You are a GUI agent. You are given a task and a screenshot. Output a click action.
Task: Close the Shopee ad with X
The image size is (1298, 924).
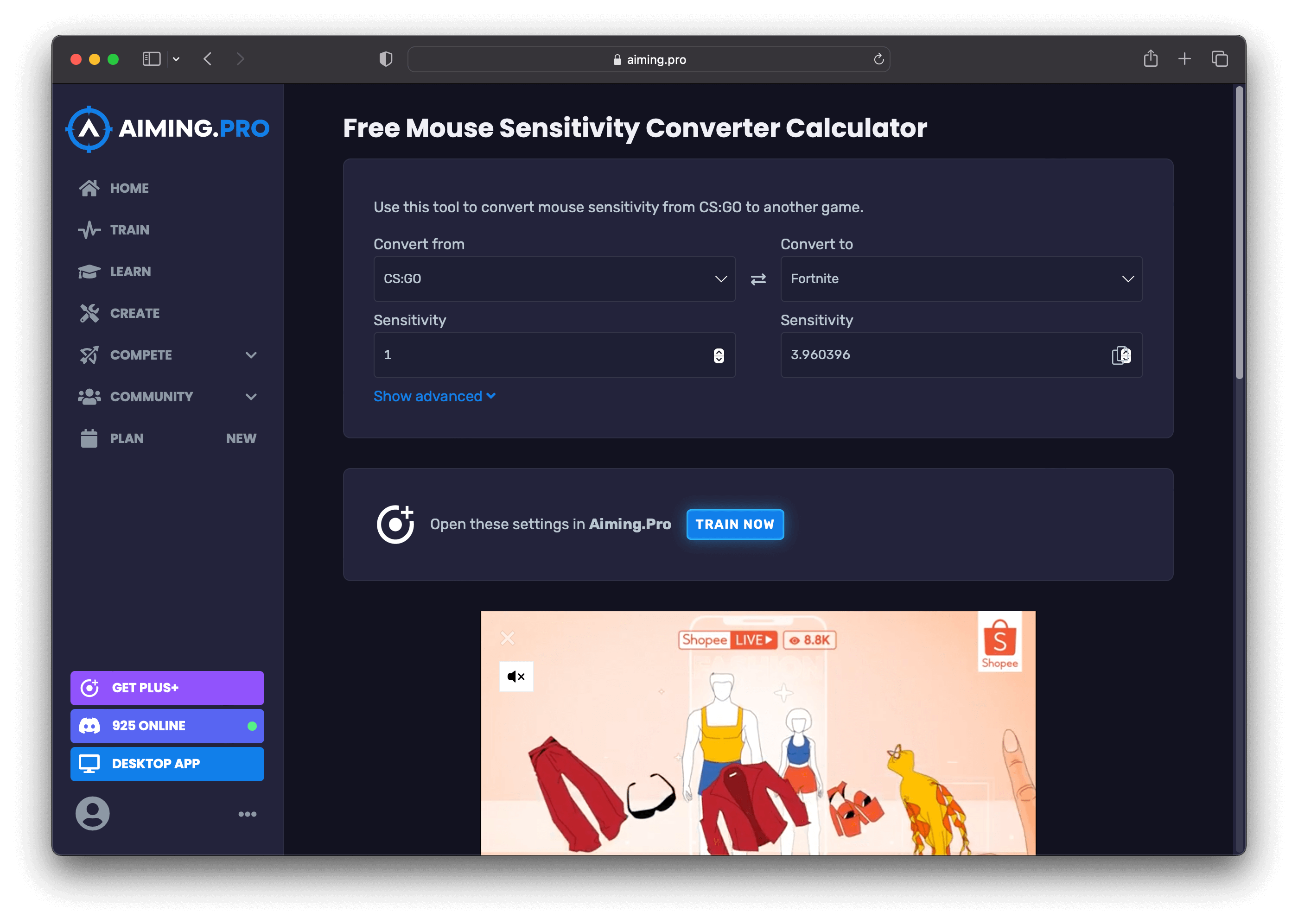click(x=507, y=639)
